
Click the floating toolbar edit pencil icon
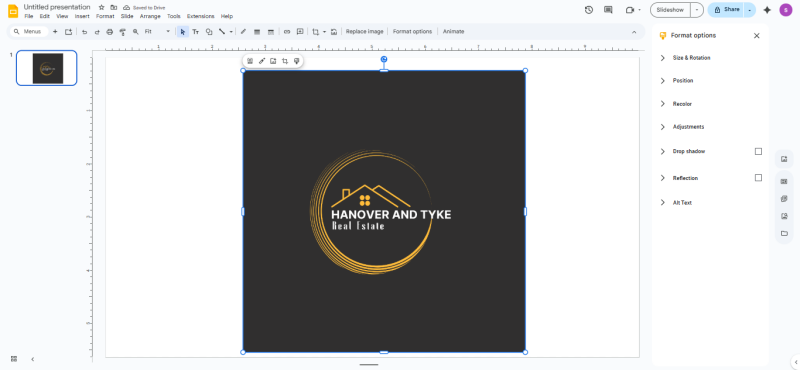tap(261, 61)
